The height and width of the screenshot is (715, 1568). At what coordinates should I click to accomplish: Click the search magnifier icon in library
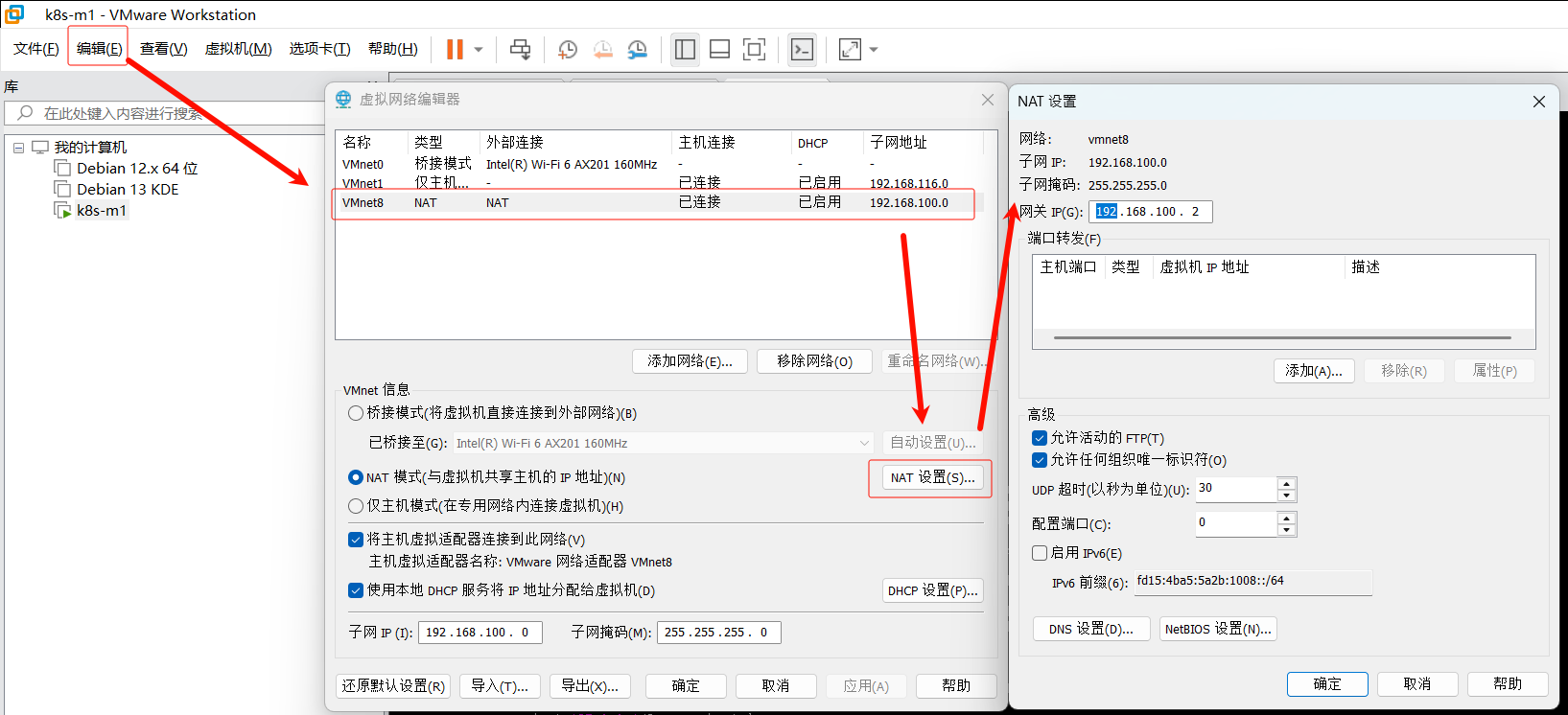[x=25, y=113]
